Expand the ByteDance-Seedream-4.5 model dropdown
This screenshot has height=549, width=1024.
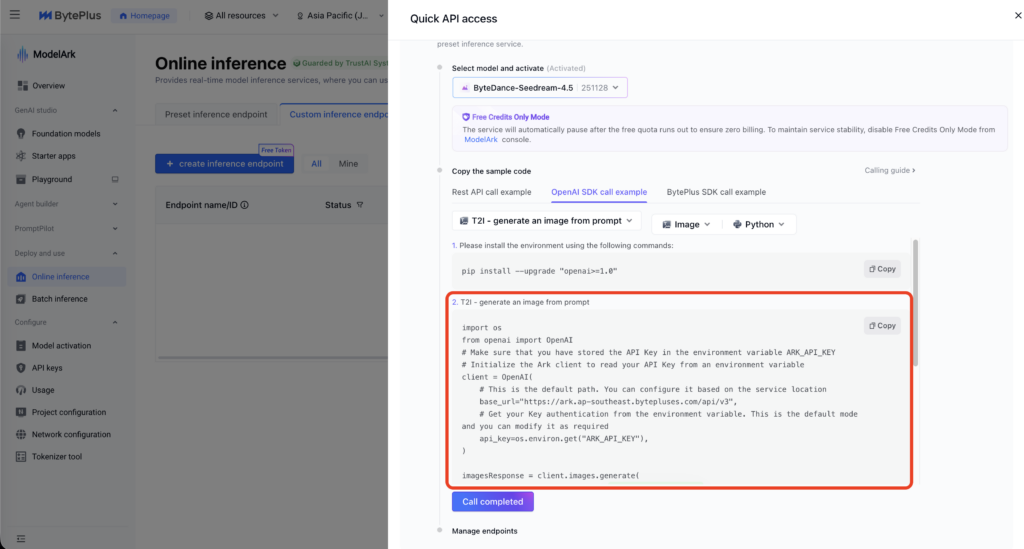(540, 88)
